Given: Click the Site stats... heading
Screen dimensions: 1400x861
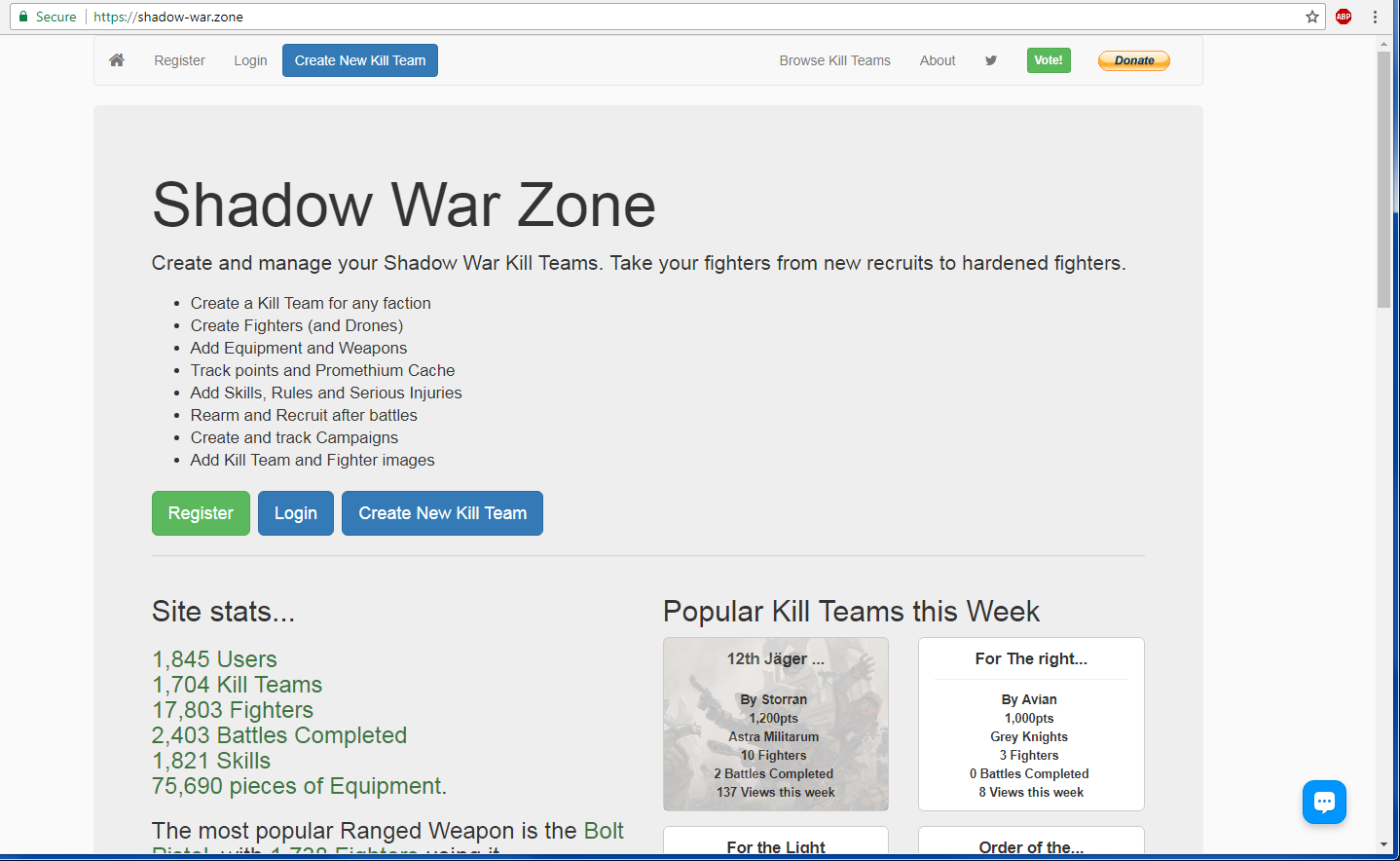Looking at the screenshot, I should point(223,611).
